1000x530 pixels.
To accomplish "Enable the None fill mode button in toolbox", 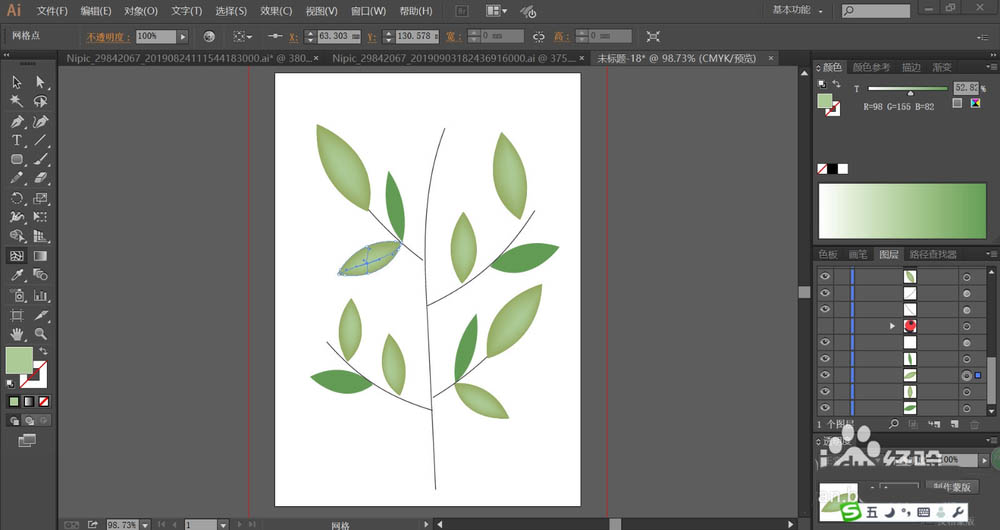I will coord(44,401).
